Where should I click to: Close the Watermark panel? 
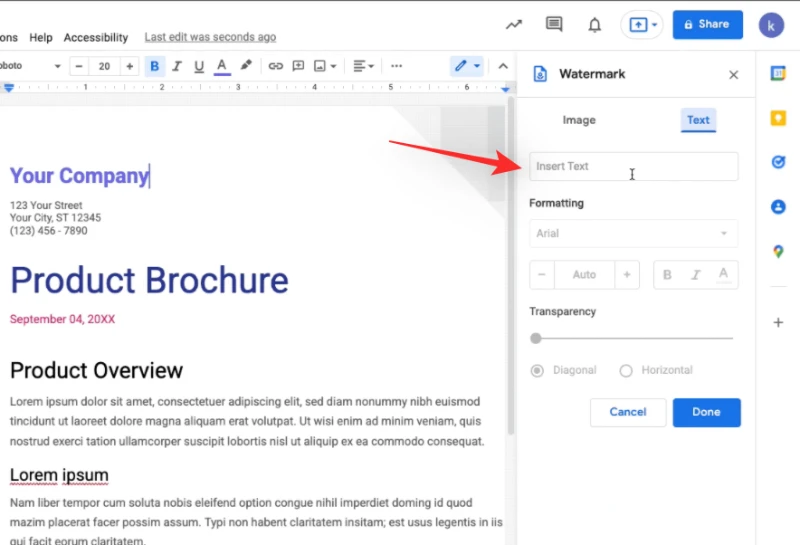click(x=734, y=75)
